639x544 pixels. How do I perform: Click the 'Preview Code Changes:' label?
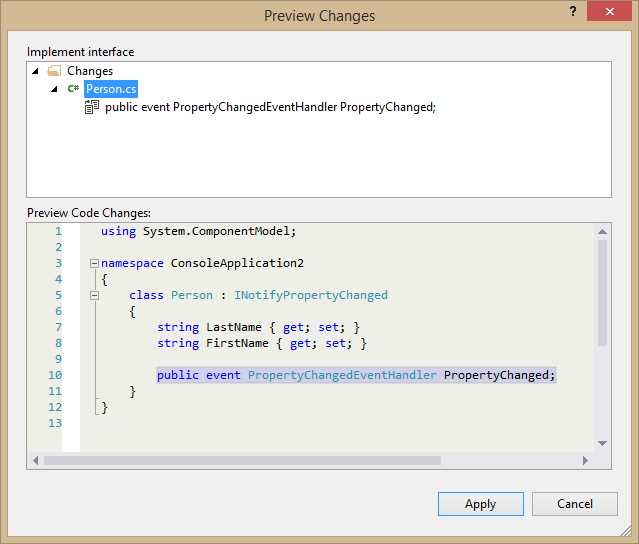89,213
